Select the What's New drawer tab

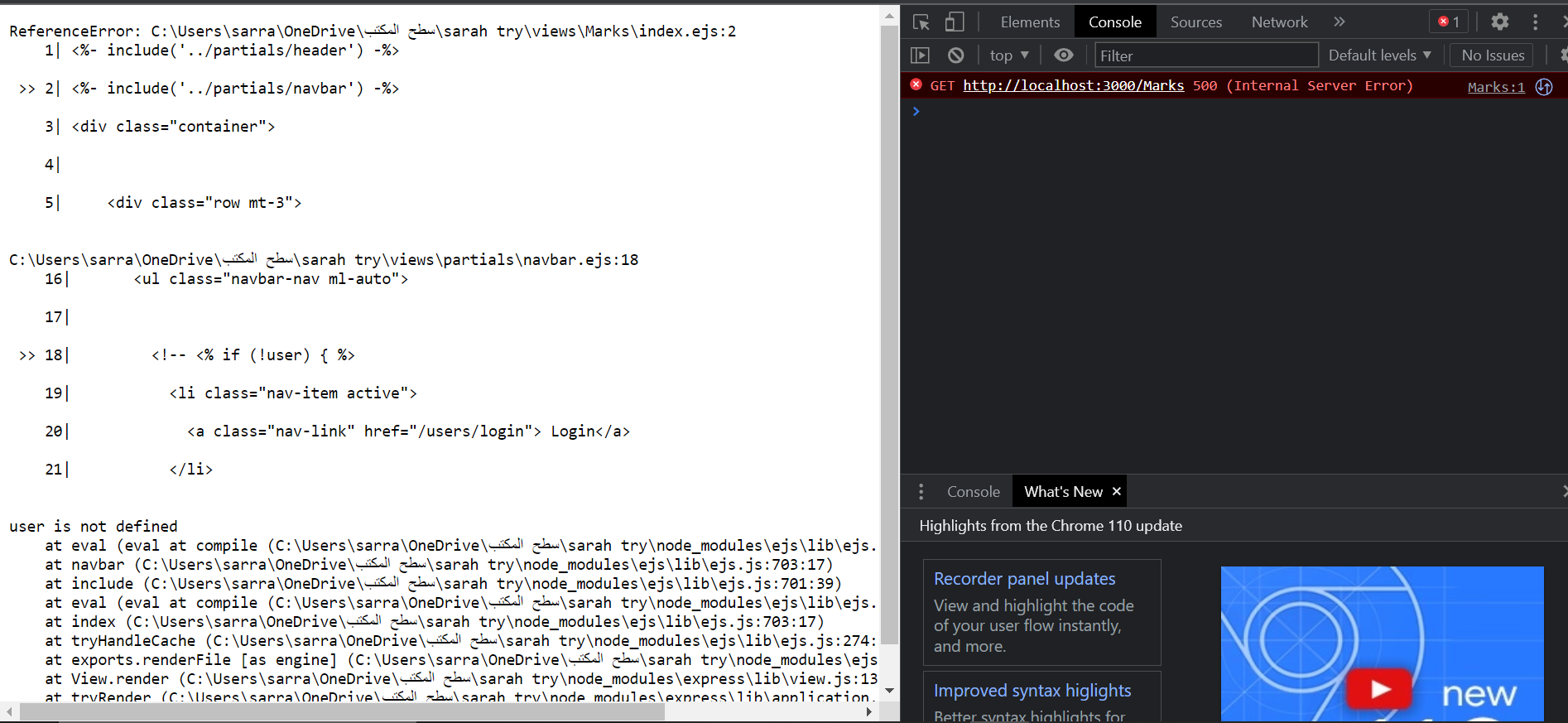1063,492
